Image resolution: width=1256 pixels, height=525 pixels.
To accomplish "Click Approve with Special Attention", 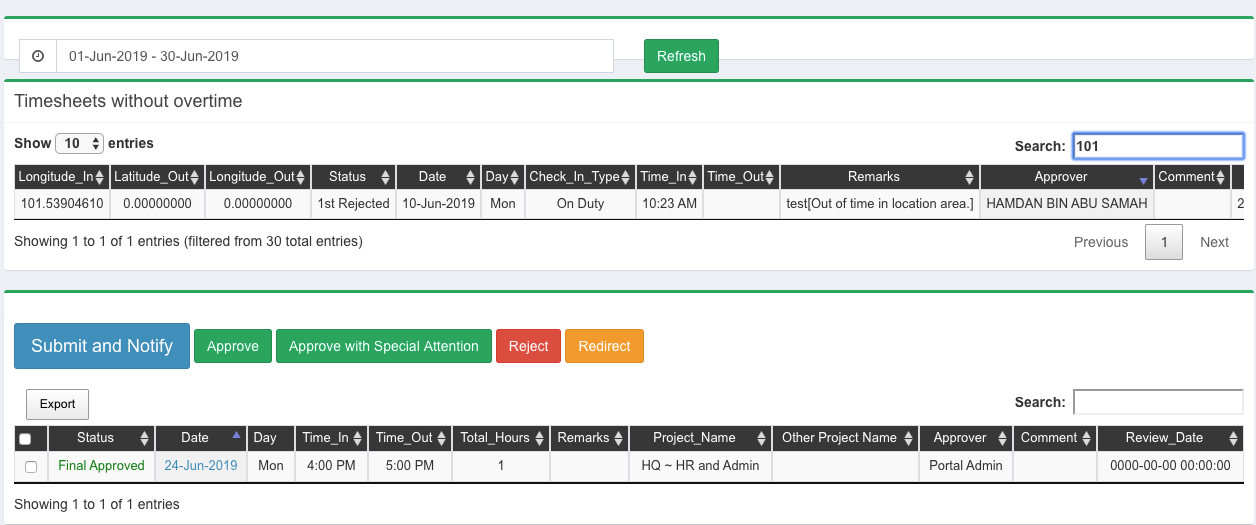I will (x=384, y=346).
